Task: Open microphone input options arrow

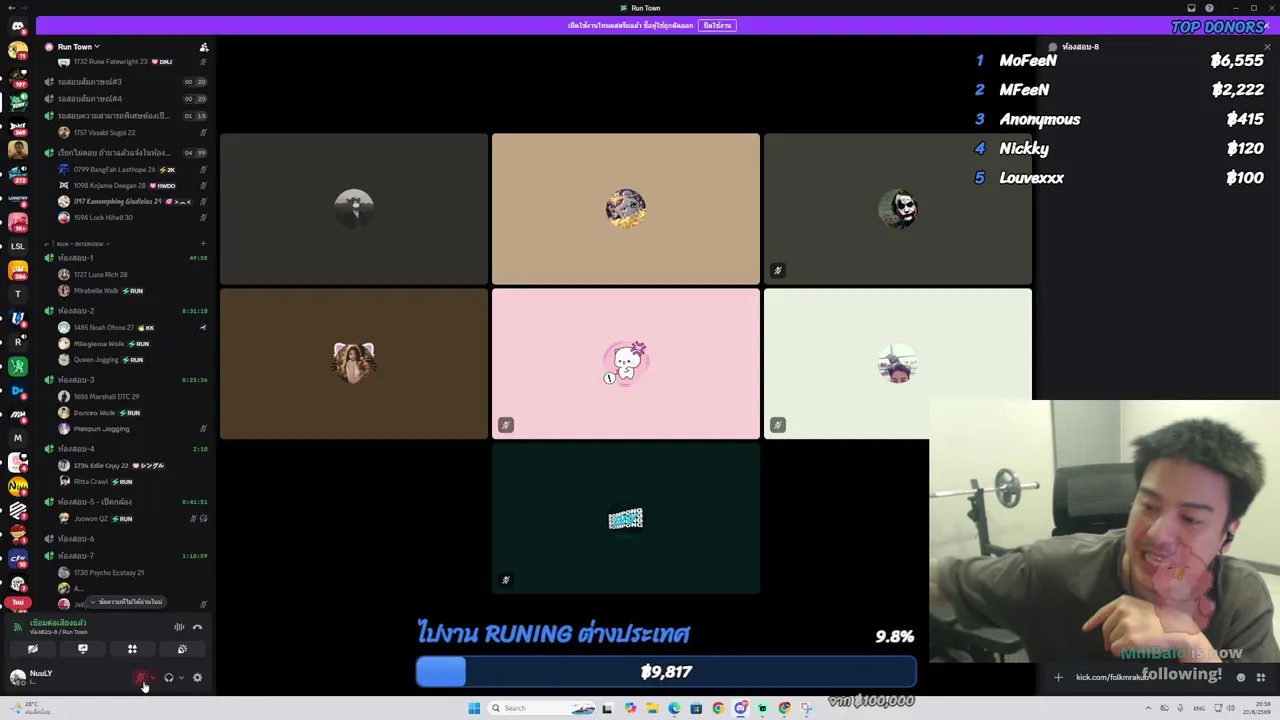Action: [153, 678]
